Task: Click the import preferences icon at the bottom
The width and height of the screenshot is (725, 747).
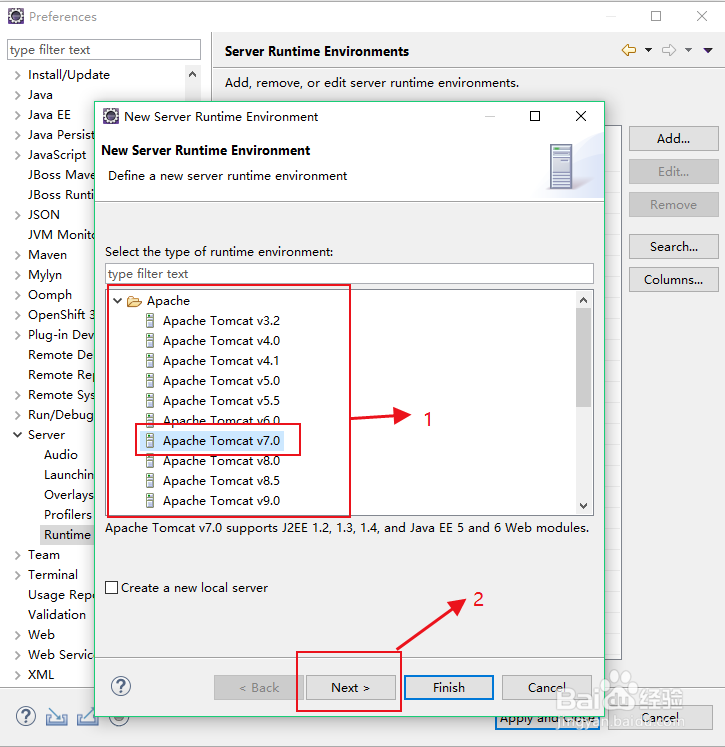Action: point(57,717)
